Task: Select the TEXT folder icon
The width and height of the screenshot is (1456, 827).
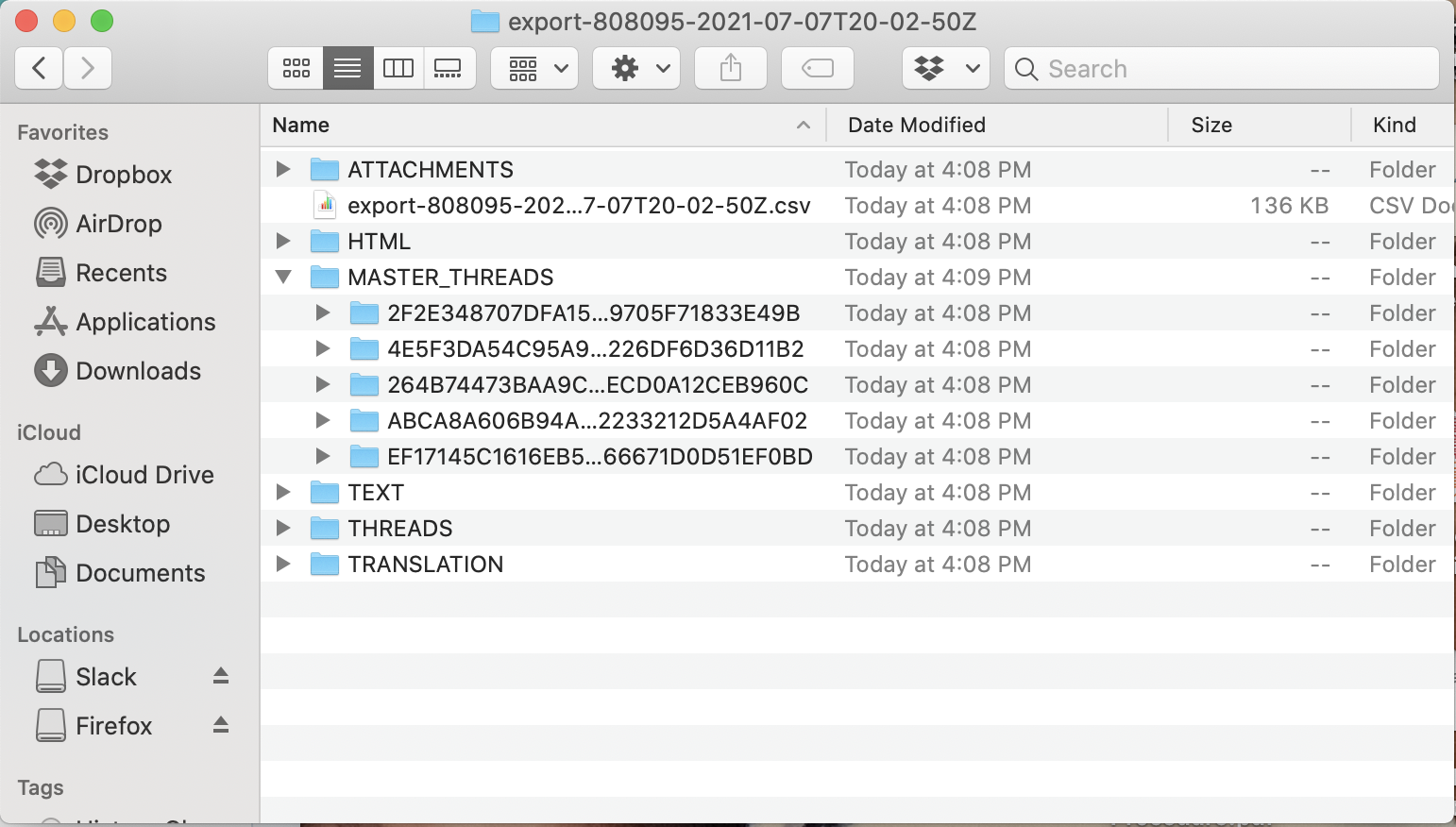Action: point(325,493)
